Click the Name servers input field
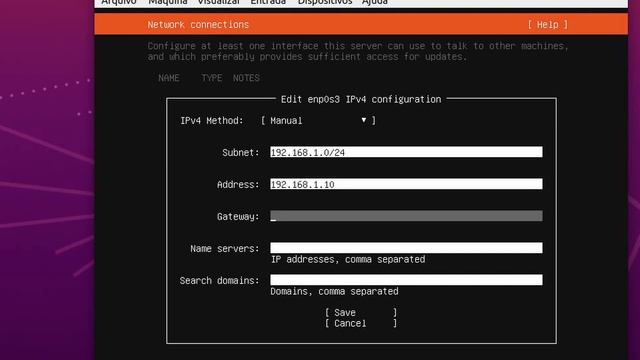The height and width of the screenshot is (360, 640). coord(406,248)
